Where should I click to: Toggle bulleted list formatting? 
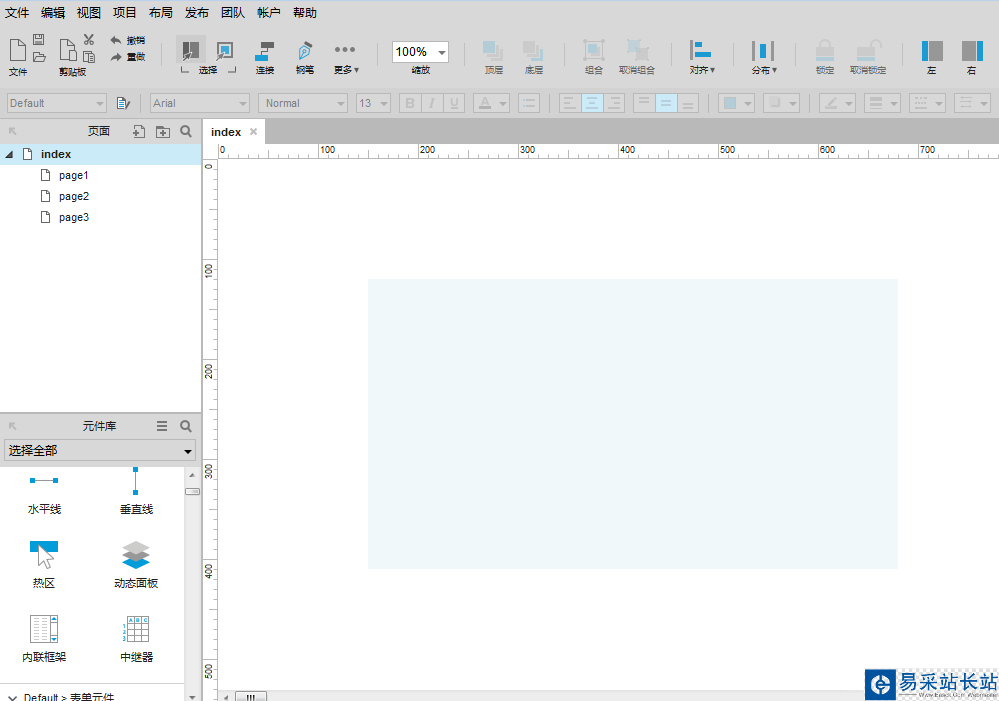529,103
